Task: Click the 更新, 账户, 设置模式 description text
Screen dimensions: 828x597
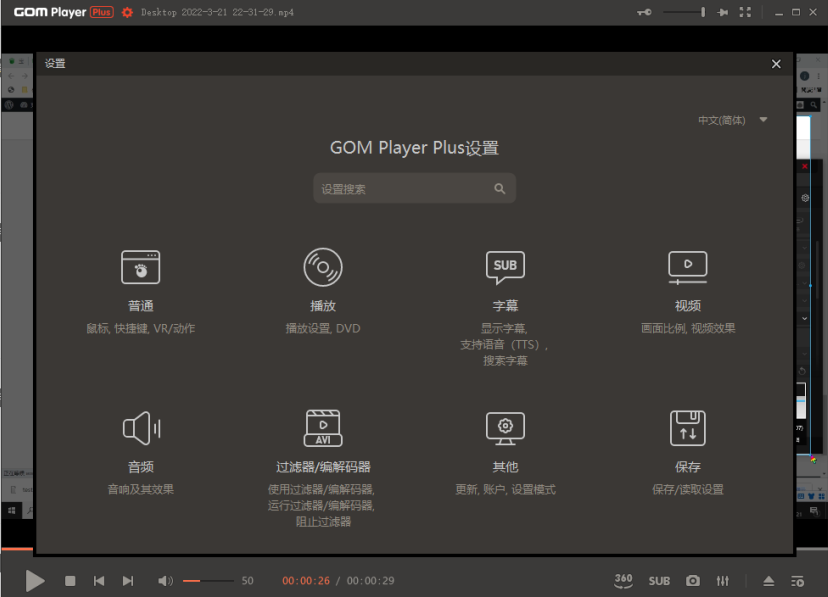Action: point(505,489)
